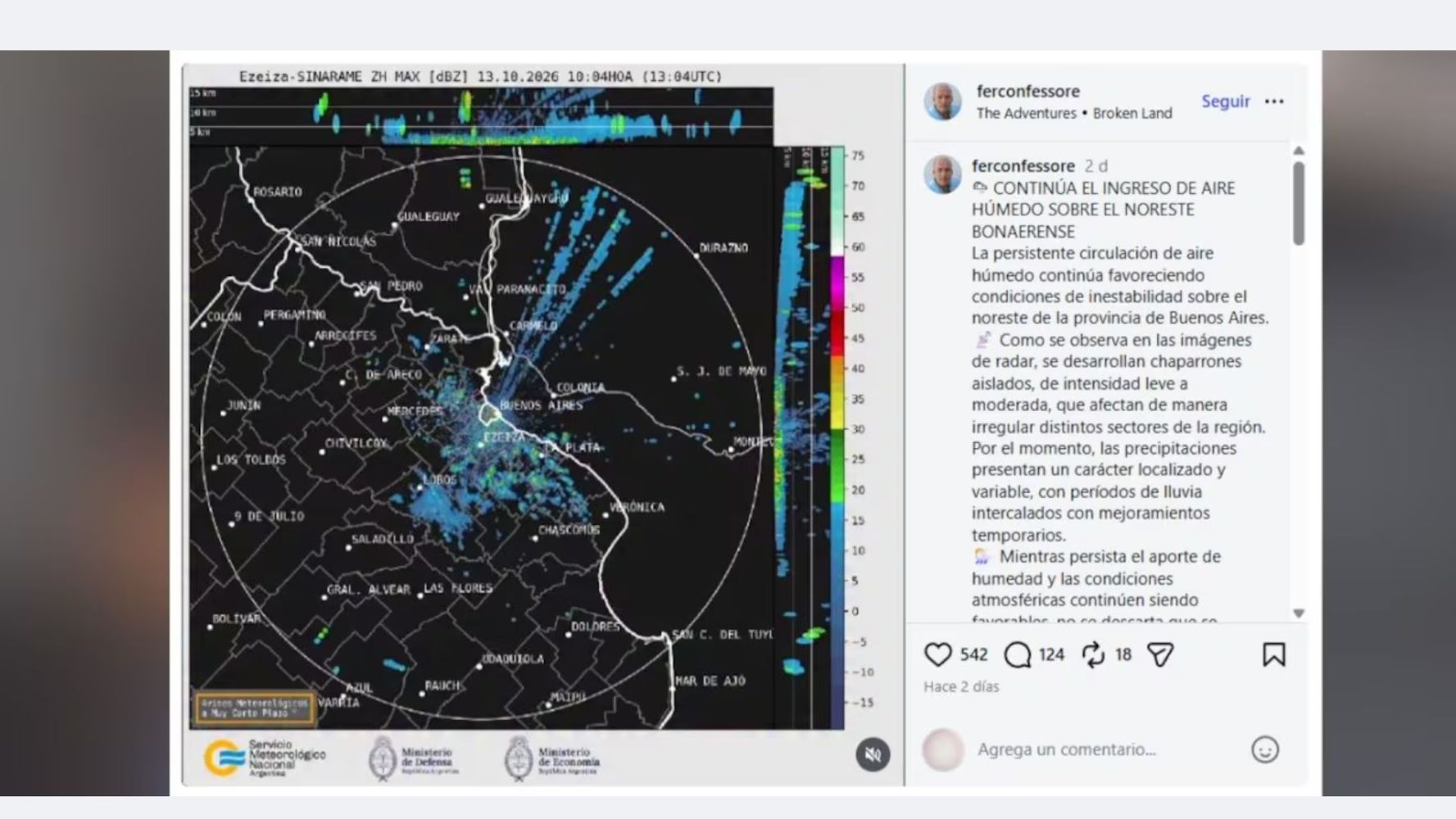Open the Broken Land audio link
Screen dimensions: 1456x819
pos(1132,113)
